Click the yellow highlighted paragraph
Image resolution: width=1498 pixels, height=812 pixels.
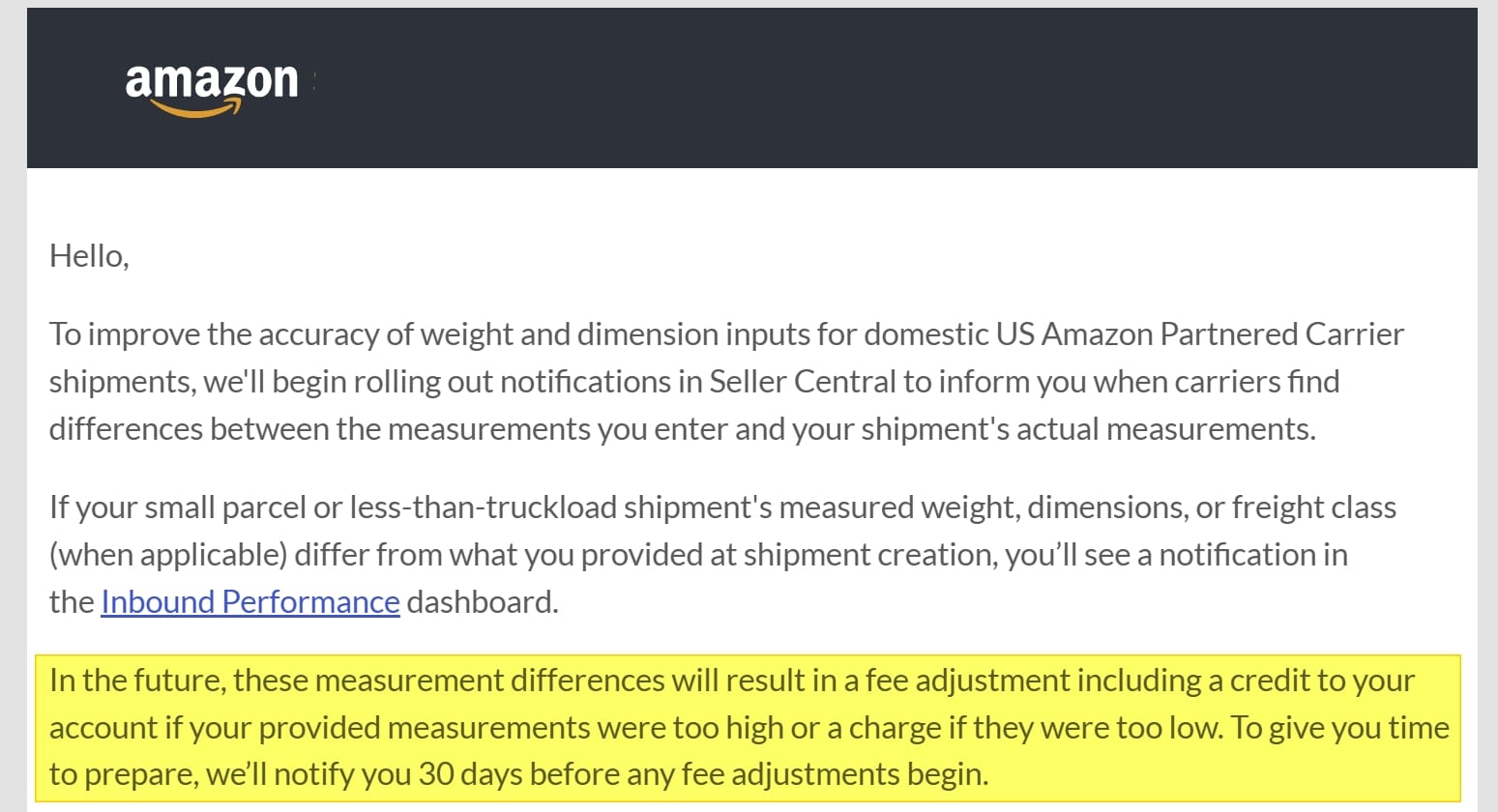(x=749, y=728)
